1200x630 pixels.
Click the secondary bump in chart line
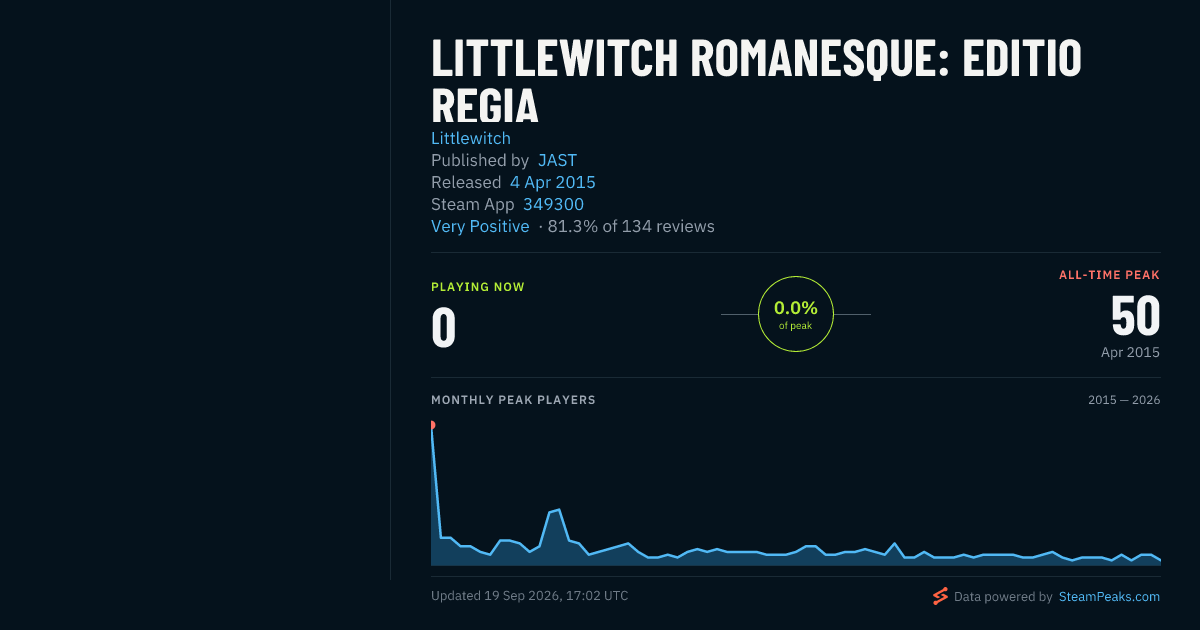pos(555,512)
